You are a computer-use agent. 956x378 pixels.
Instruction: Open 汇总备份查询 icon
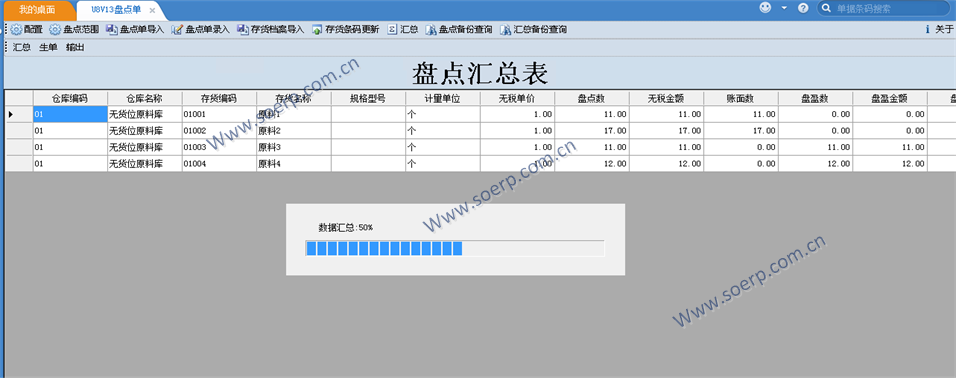[x=505, y=29]
